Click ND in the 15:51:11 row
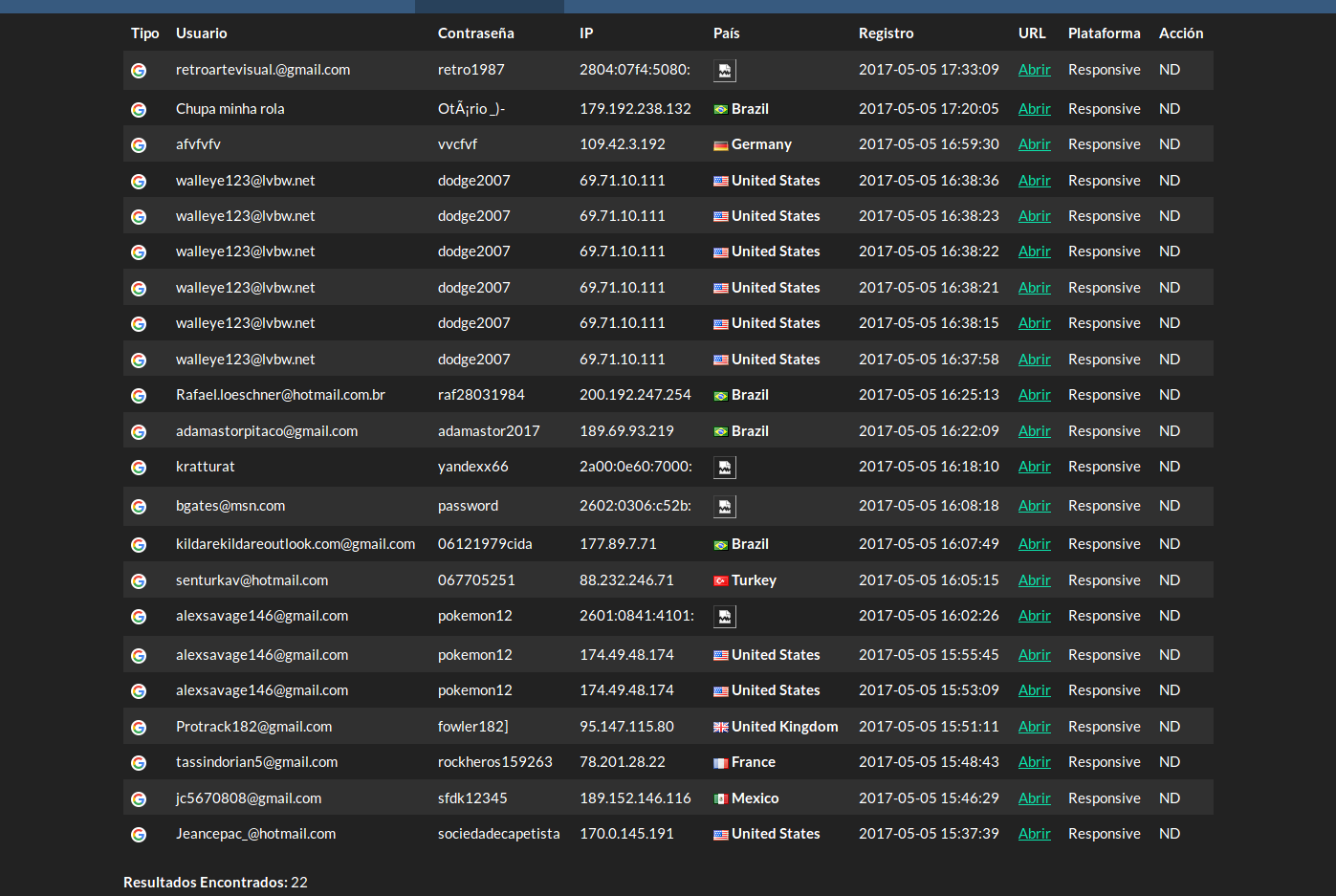Viewport: 1336px width, 896px height. (1170, 727)
